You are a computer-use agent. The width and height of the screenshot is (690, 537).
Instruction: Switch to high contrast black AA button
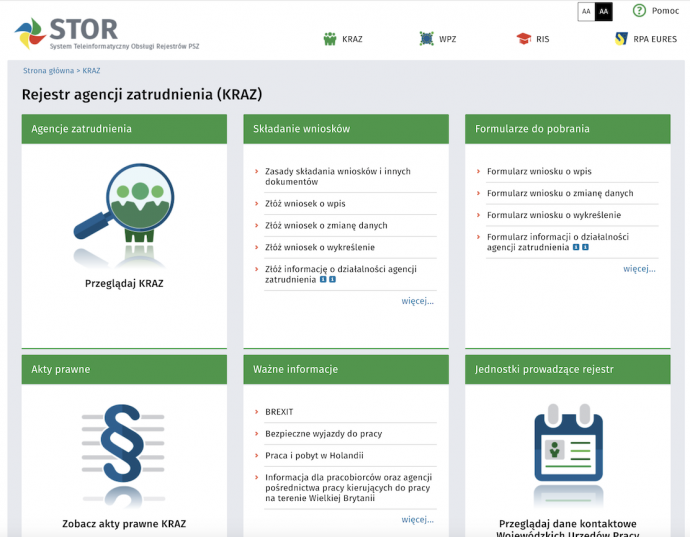604,11
